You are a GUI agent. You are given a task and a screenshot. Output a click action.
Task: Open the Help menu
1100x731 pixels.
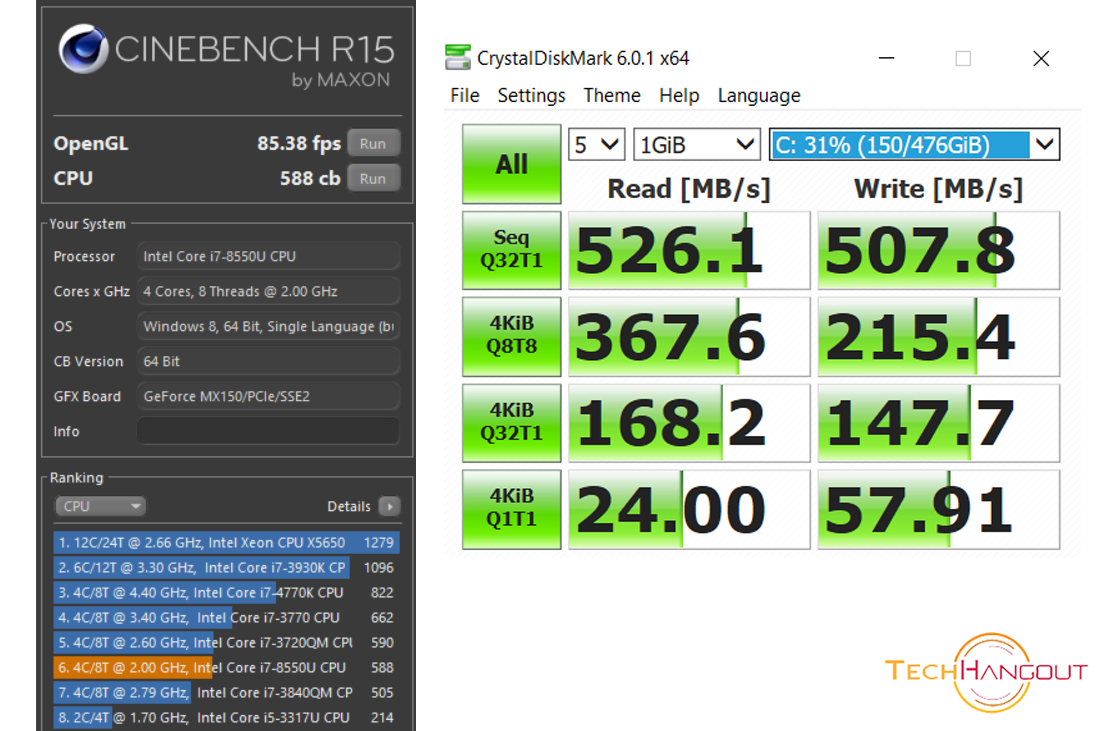(x=678, y=95)
